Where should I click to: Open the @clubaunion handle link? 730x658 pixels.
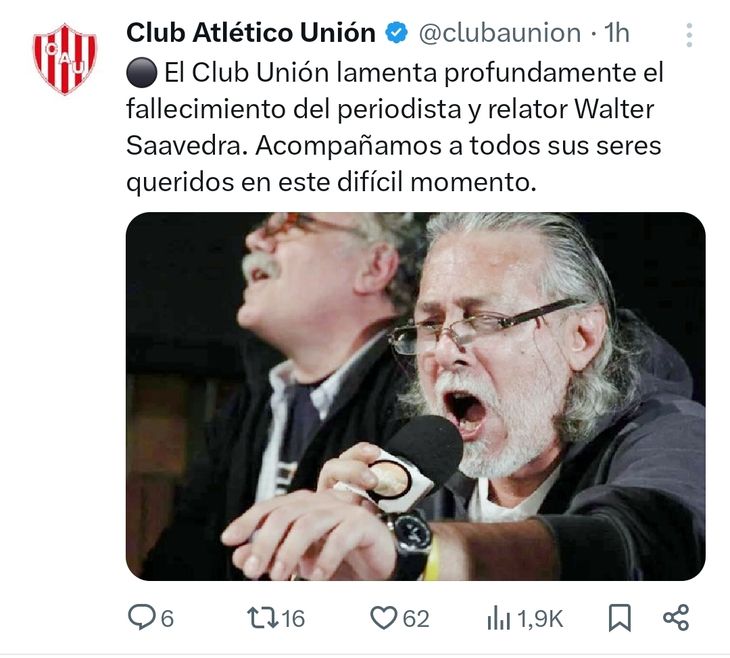point(500,33)
